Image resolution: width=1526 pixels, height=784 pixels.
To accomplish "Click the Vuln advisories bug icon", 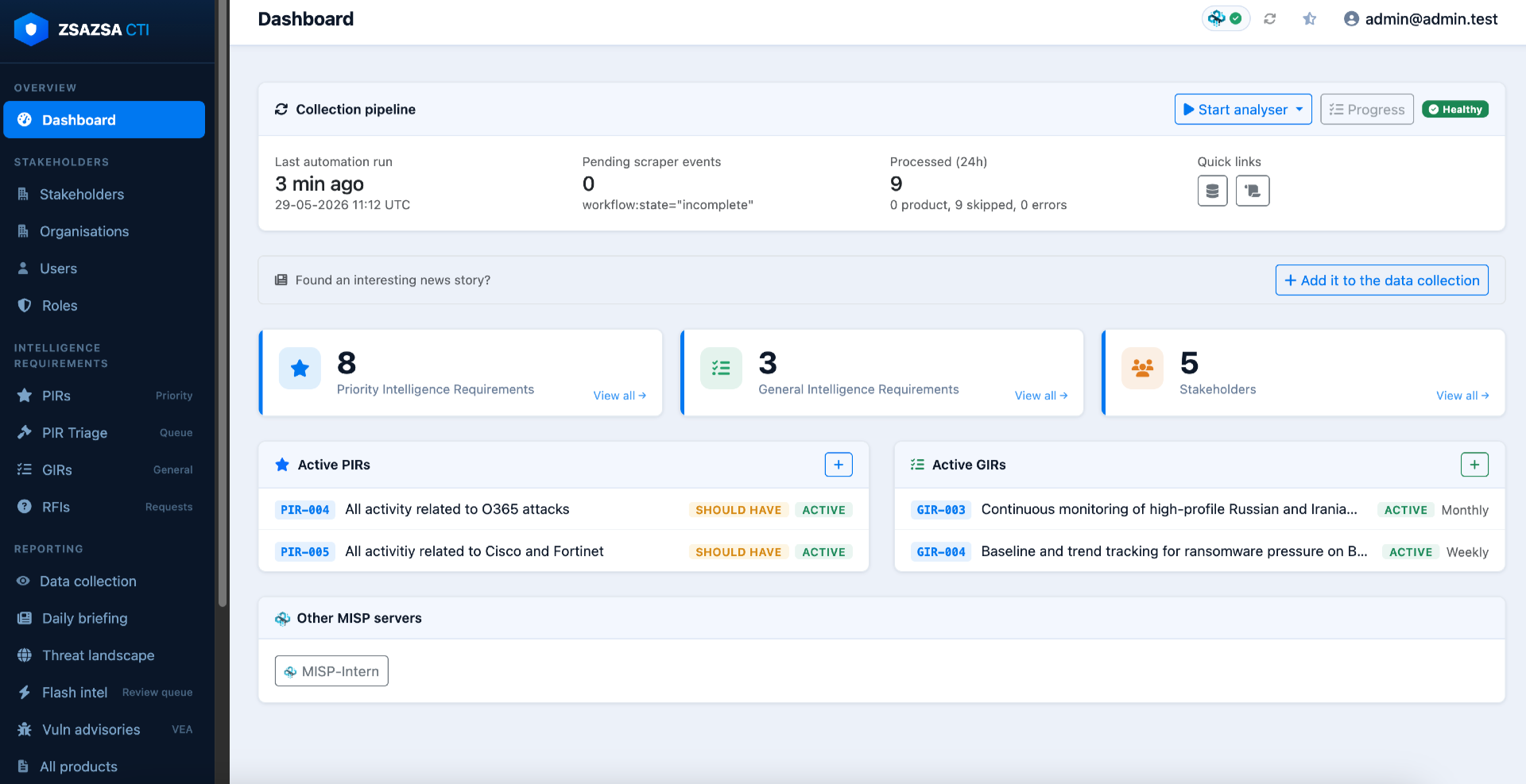I will coord(25,729).
